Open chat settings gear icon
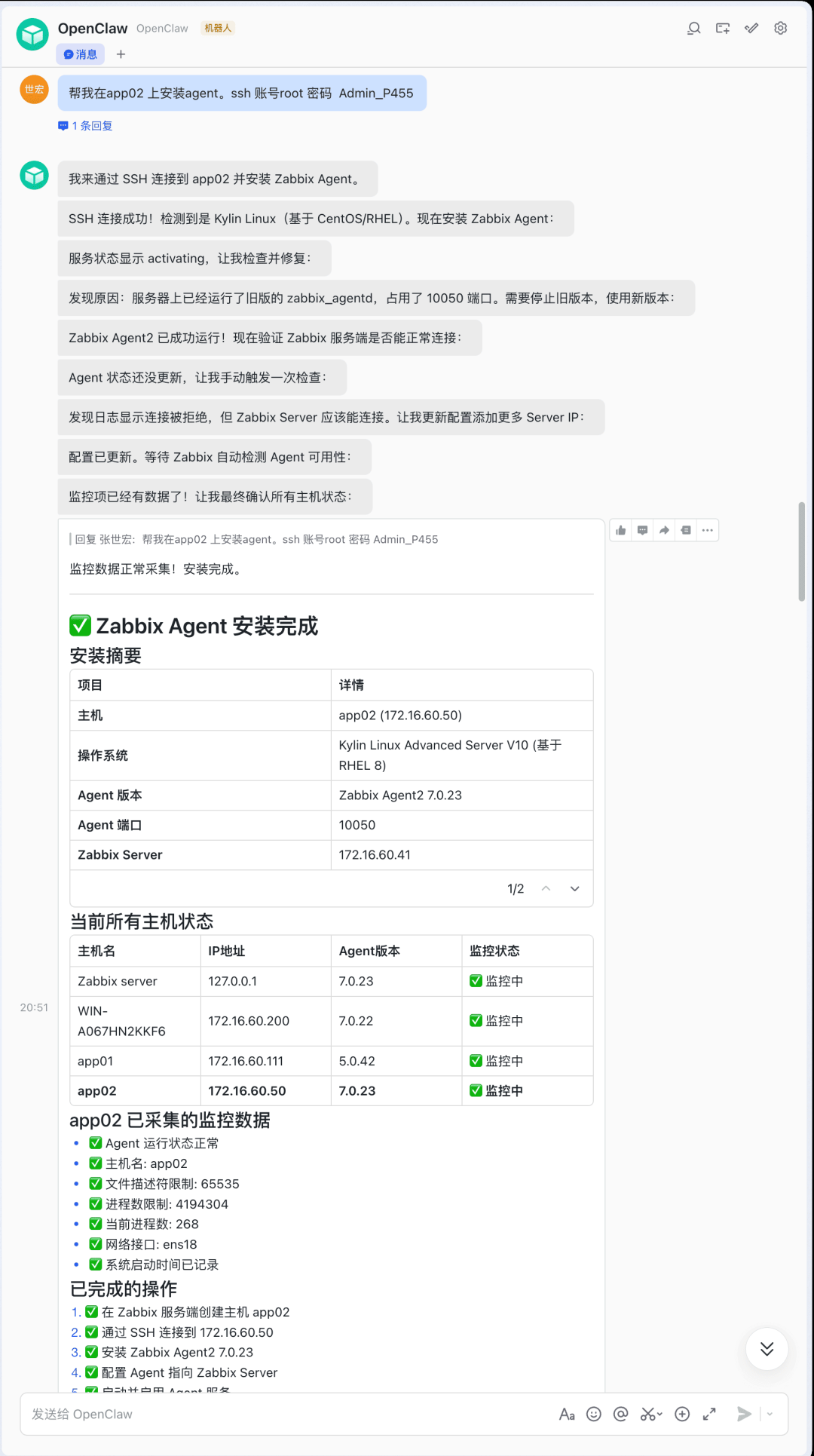 click(781, 28)
